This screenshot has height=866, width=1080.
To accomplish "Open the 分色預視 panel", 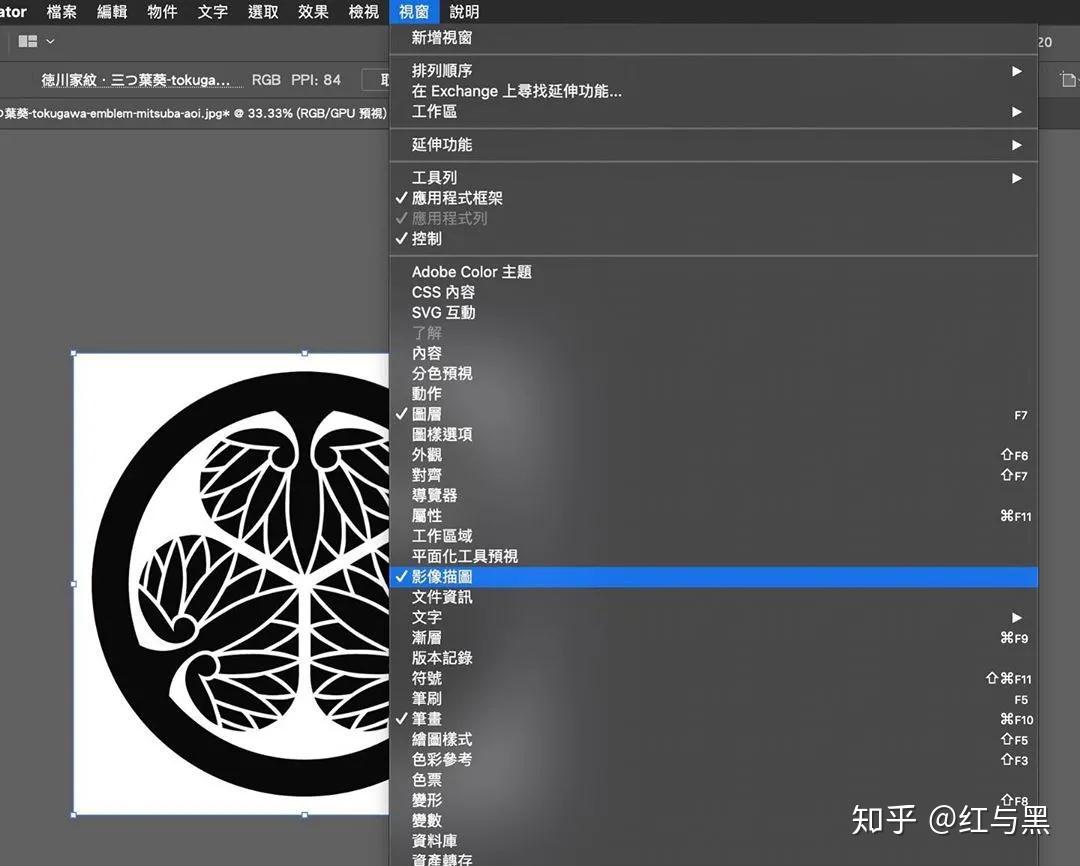I will tap(714, 373).
